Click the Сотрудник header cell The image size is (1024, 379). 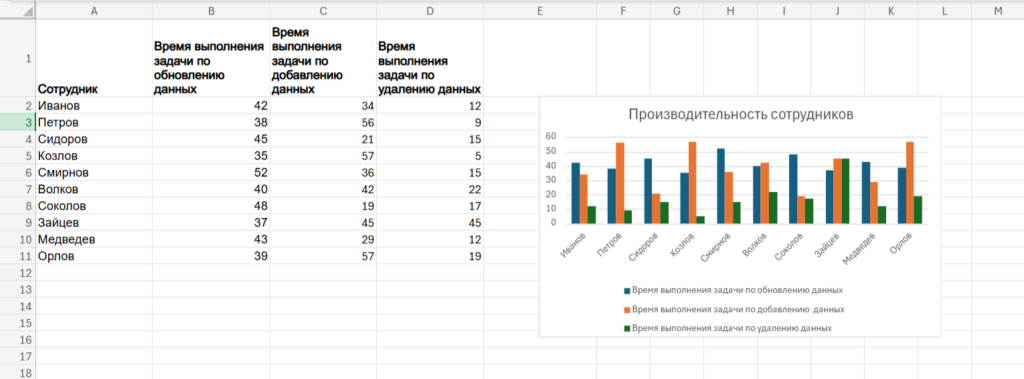point(94,59)
